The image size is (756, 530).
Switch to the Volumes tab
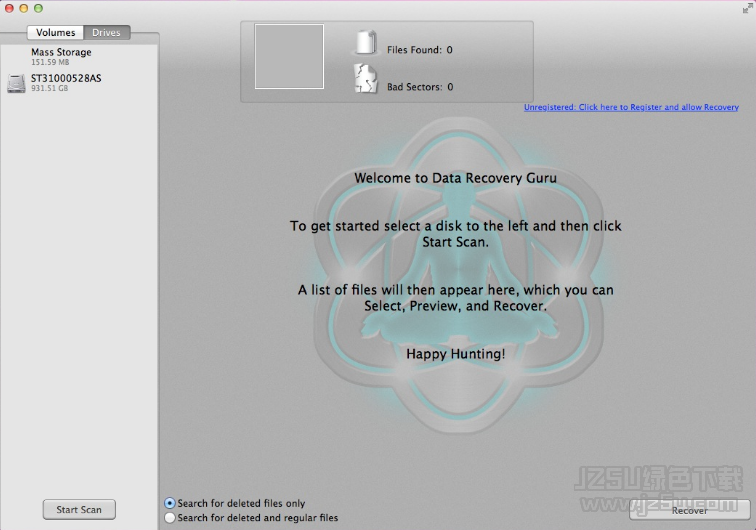(55, 33)
